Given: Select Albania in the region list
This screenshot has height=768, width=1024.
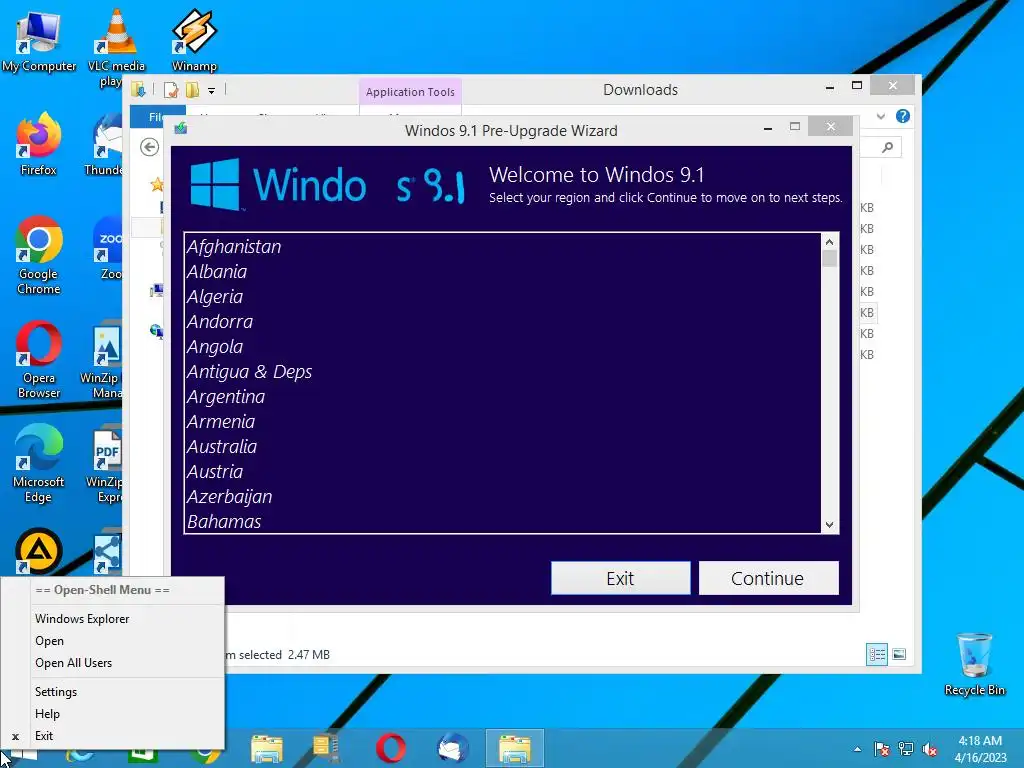Looking at the screenshot, I should [503, 272].
